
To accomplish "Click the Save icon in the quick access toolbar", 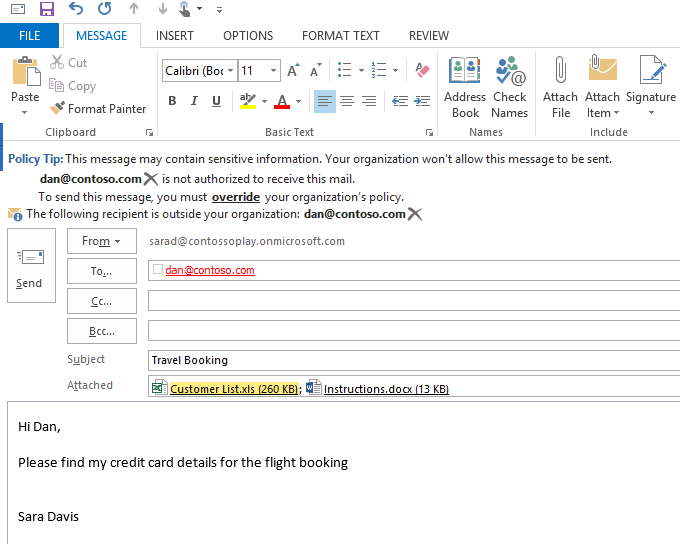I will coord(46,9).
